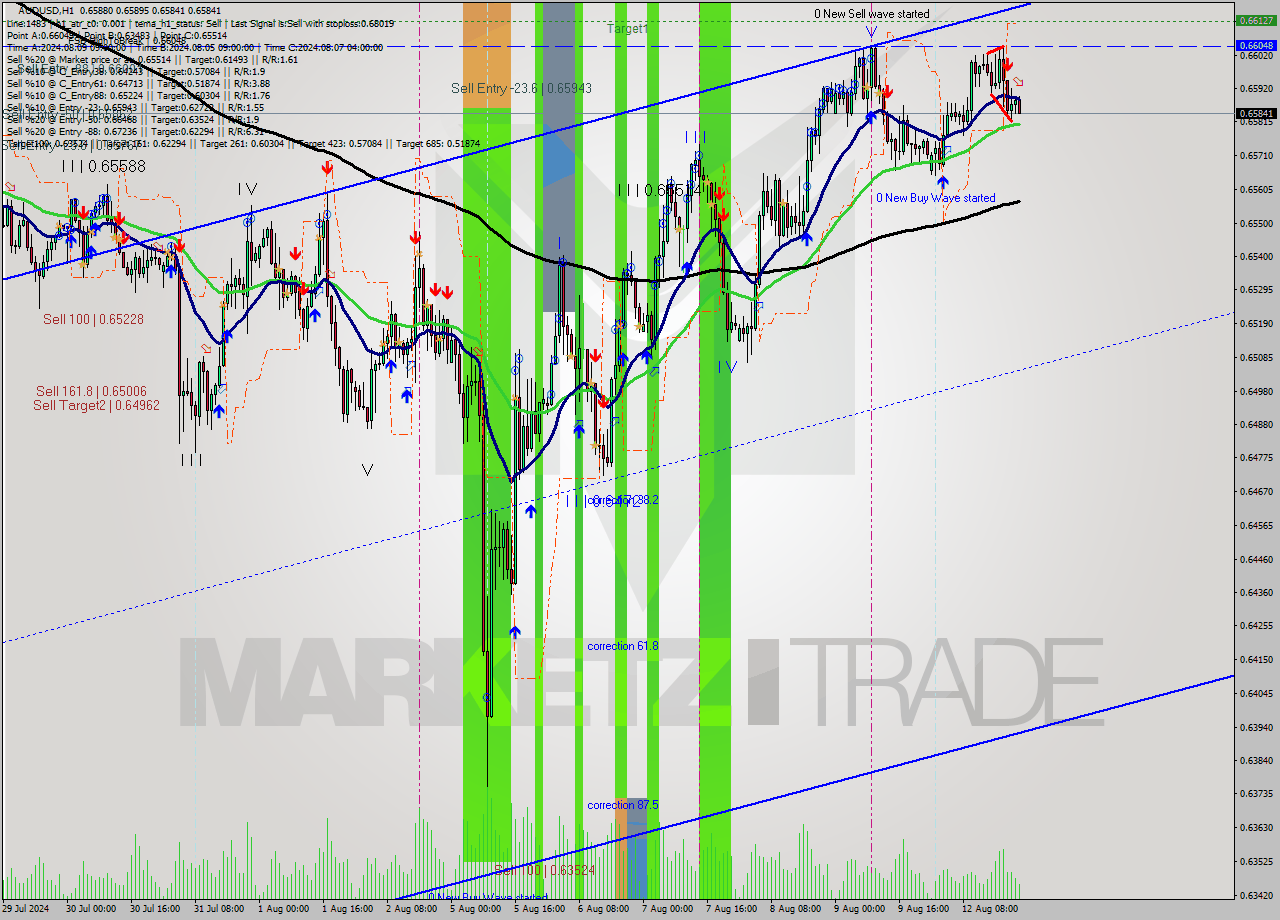The image size is (1280, 920).
Task: Click price axis value 0.65295
Action: click(x=1255, y=290)
